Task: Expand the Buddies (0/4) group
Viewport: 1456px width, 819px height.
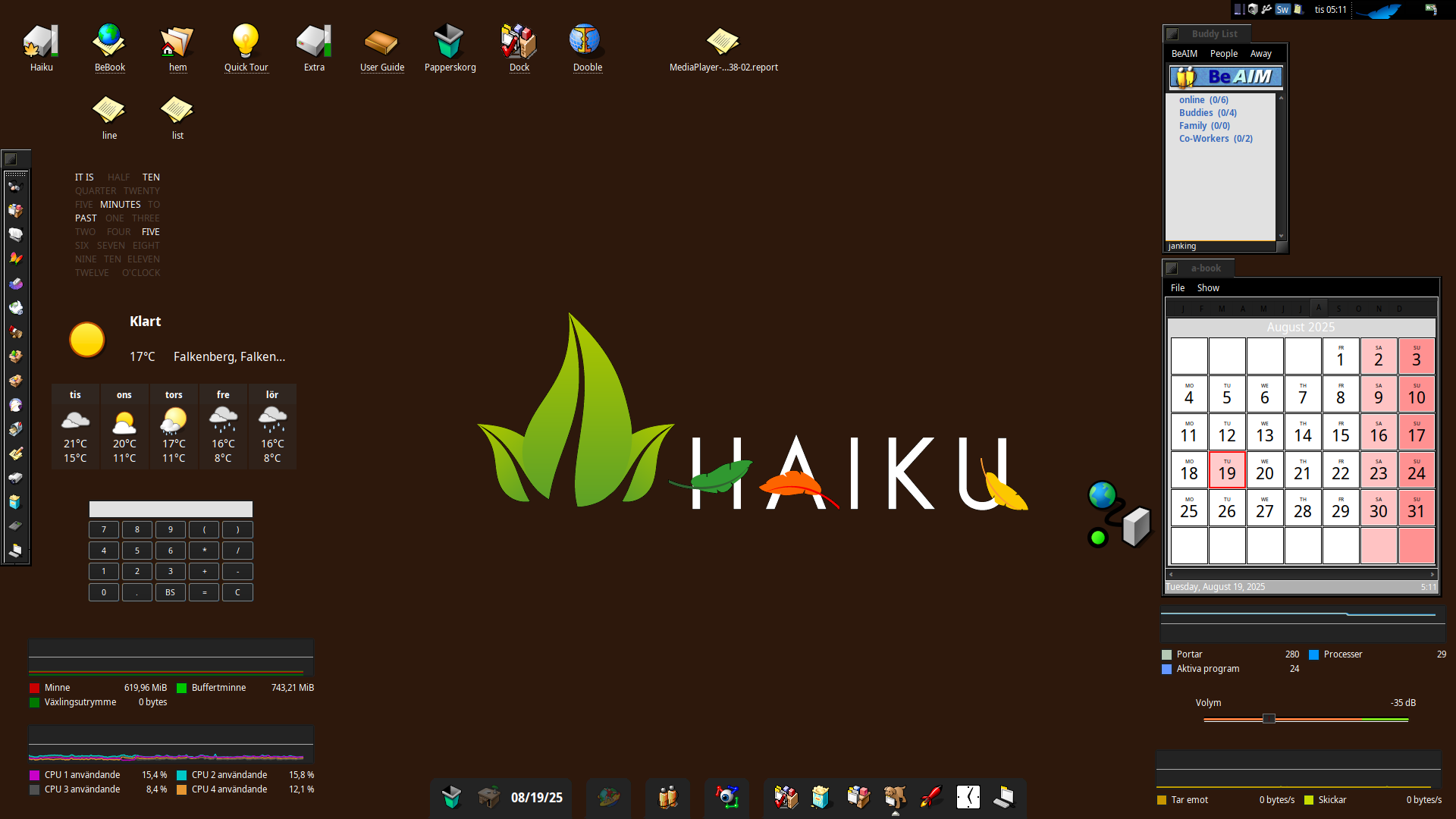Action: (x=1207, y=113)
